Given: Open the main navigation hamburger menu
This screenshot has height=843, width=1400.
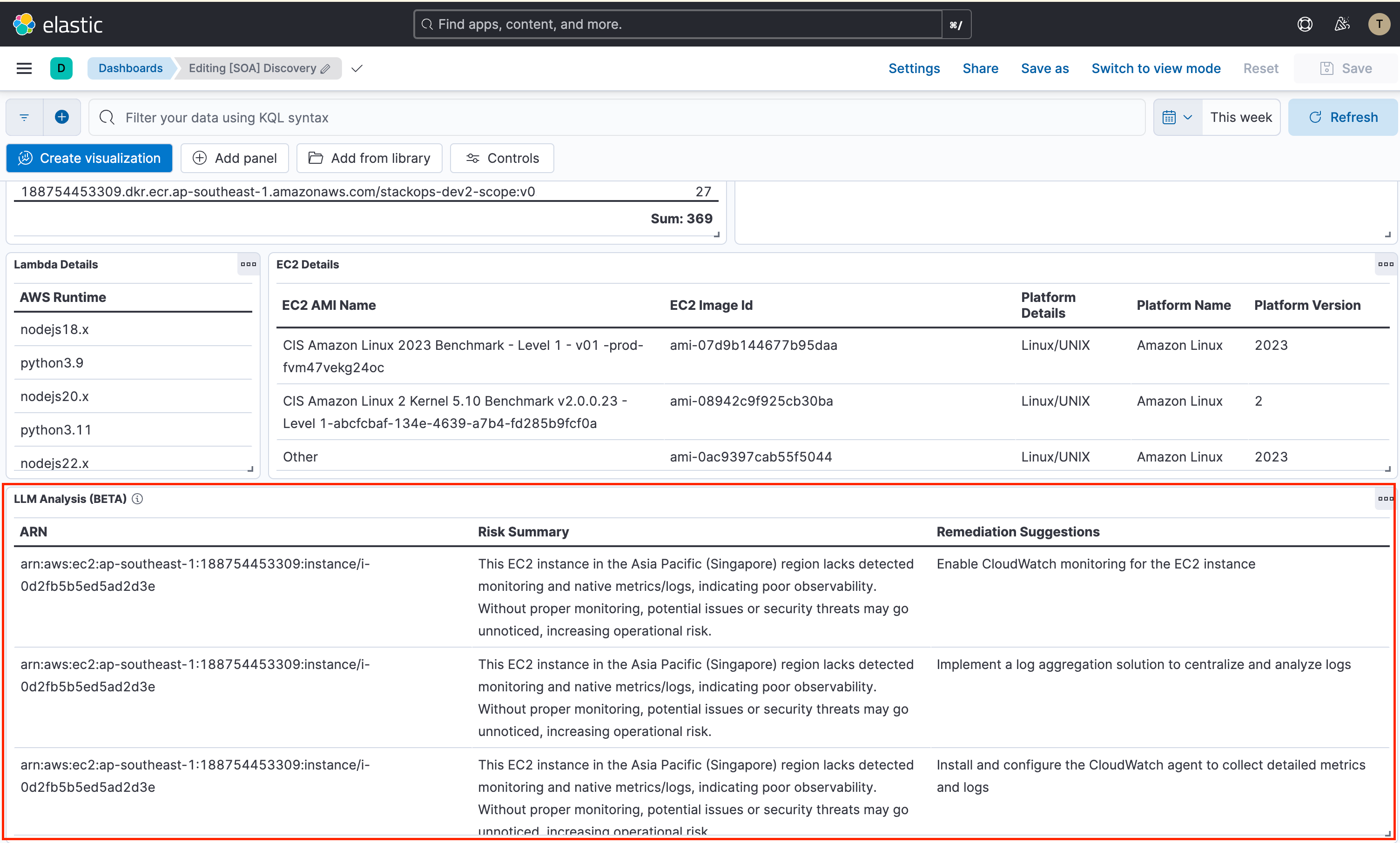Looking at the screenshot, I should [24, 68].
